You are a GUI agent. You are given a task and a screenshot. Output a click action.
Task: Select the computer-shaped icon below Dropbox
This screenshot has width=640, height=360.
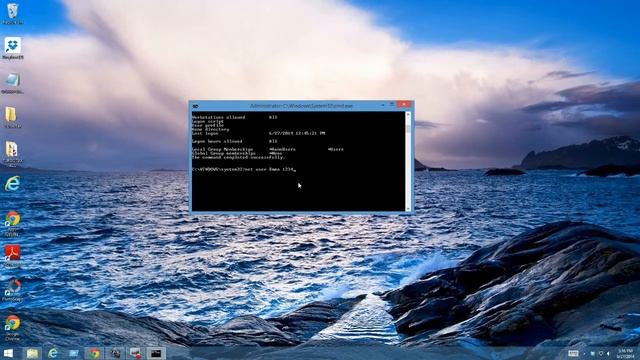pyautogui.click(x=12, y=82)
